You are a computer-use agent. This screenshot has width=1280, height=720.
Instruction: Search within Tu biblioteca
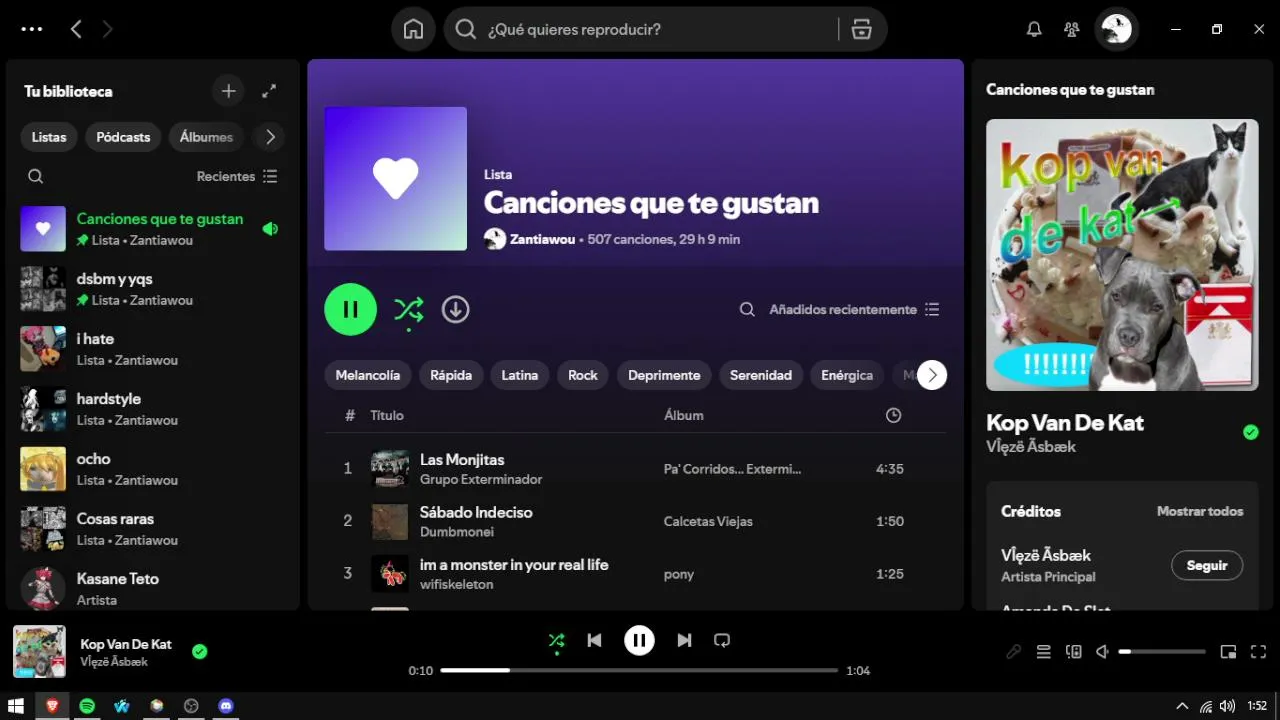pos(35,176)
